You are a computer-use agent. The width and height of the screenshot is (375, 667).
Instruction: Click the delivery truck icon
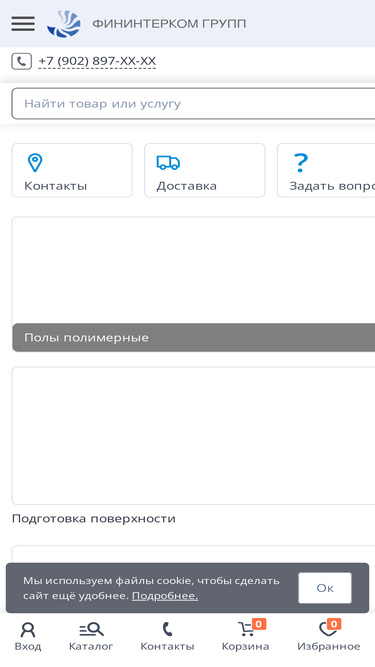(x=168, y=162)
